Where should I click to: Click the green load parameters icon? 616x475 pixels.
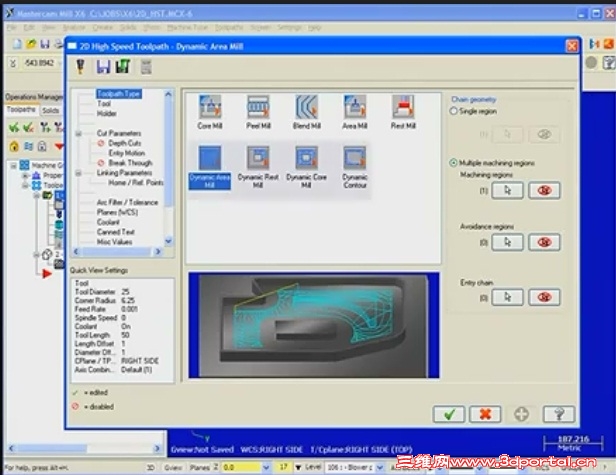pos(123,66)
